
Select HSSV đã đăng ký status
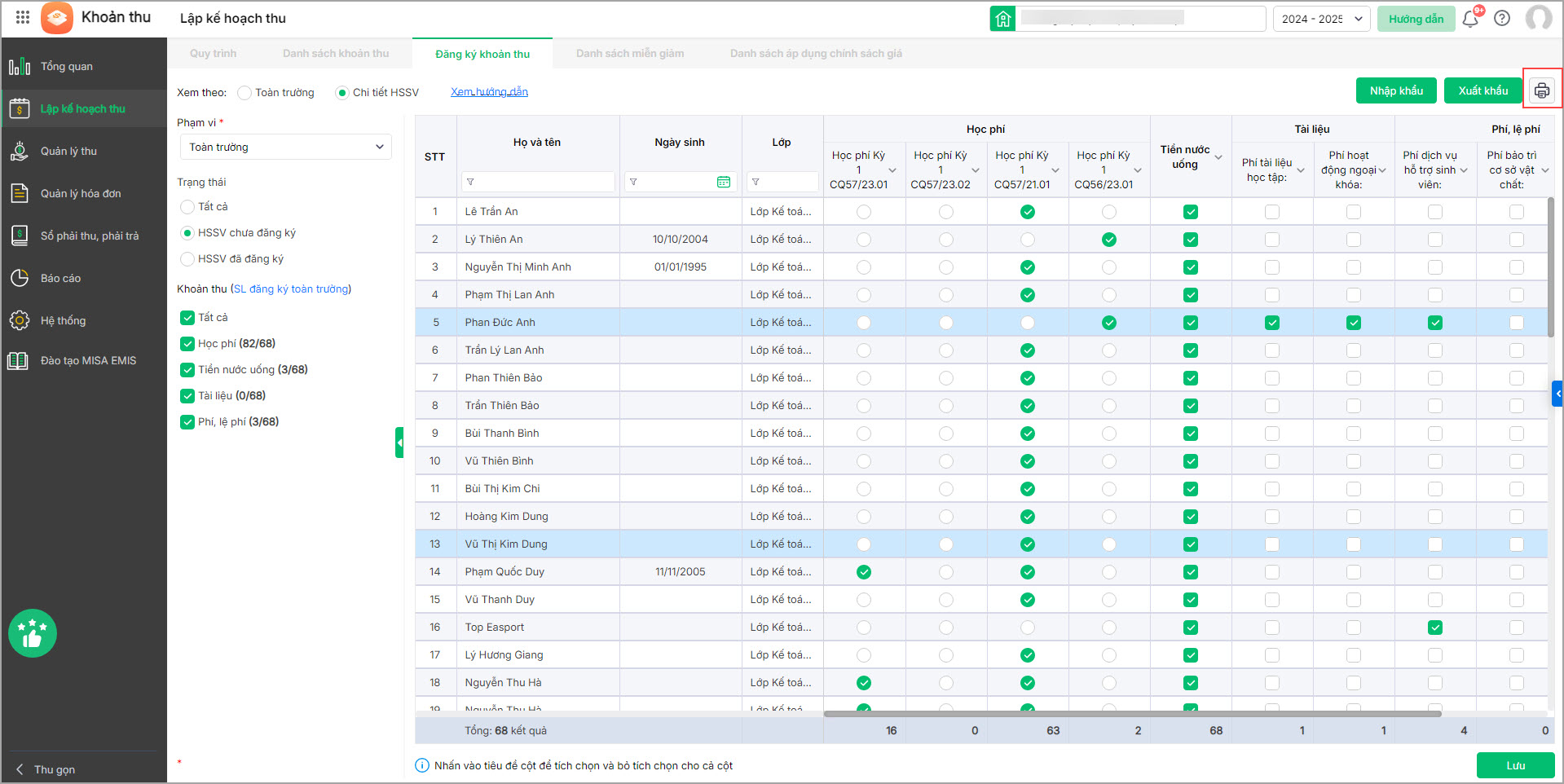[x=187, y=259]
